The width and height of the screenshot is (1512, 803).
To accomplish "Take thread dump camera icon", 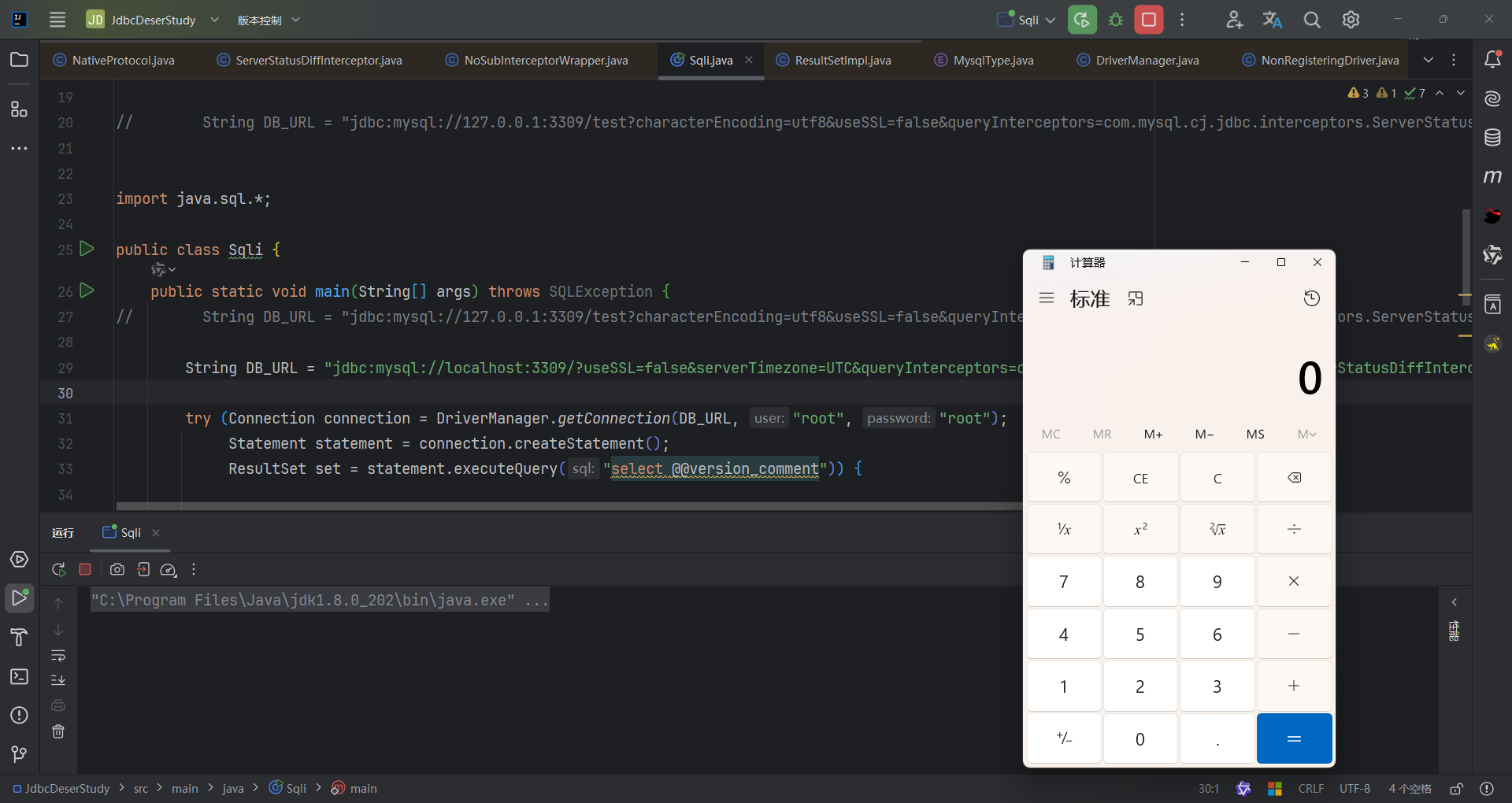I will [117, 569].
